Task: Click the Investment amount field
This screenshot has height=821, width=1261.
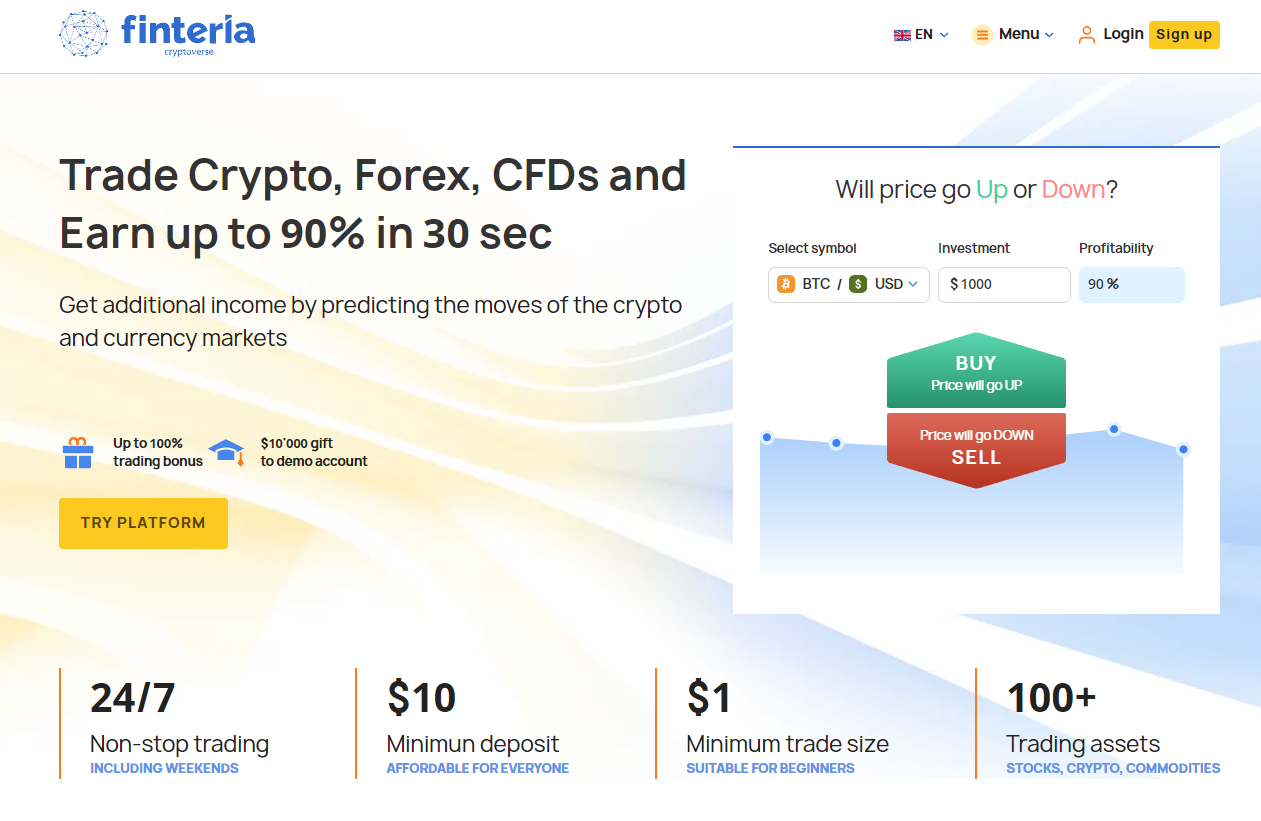Action: pyautogui.click(x=1004, y=284)
